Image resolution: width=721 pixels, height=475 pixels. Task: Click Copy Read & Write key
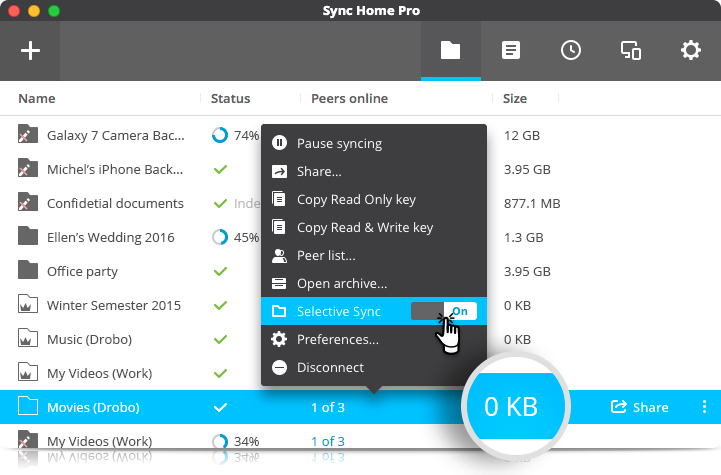point(364,228)
